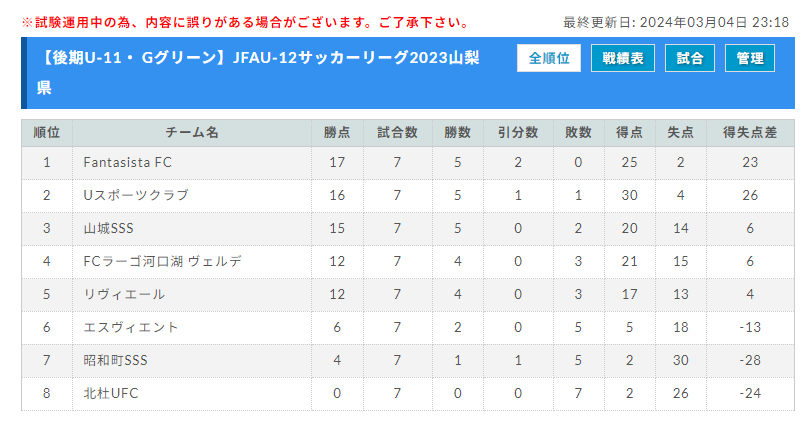This screenshot has width=804, height=423.
Task: Click the 得点 column header
Action: coord(629,133)
